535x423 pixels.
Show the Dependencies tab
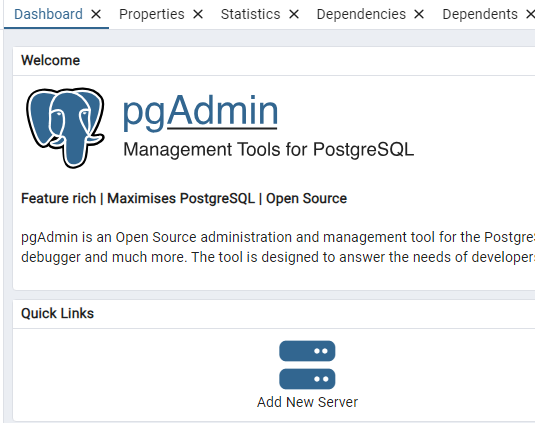click(x=361, y=14)
